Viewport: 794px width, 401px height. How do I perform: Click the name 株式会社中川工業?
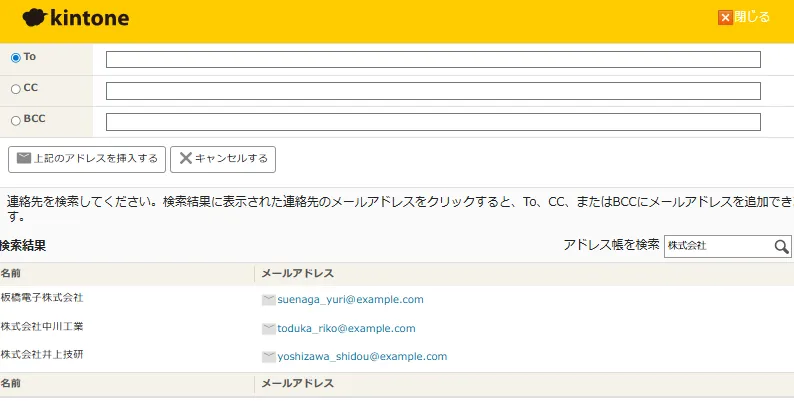click(x=42, y=327)
